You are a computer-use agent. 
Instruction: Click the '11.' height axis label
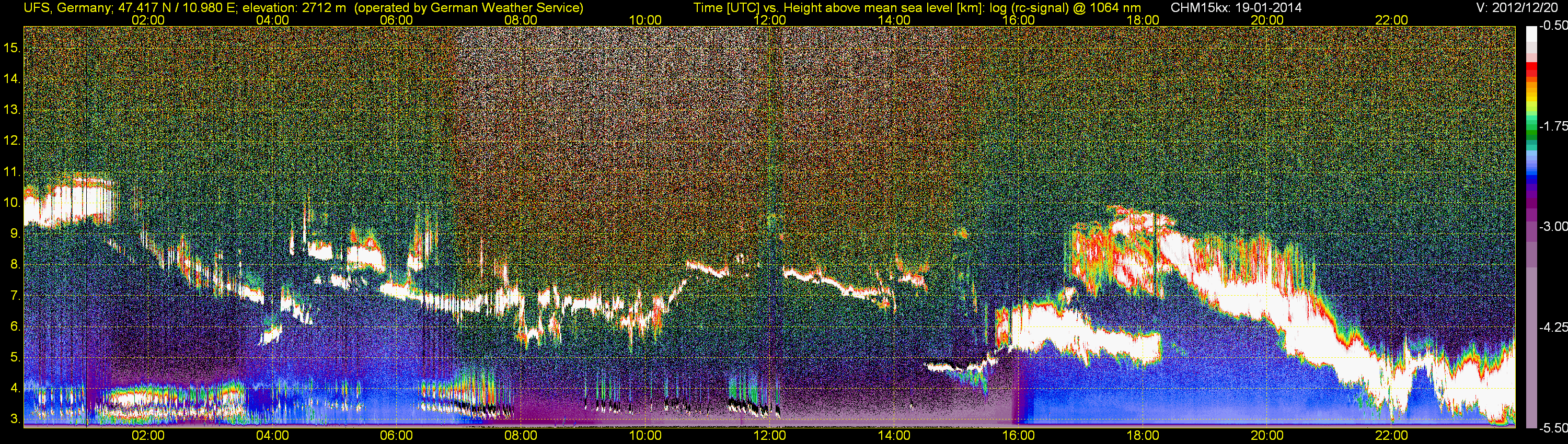12,171
